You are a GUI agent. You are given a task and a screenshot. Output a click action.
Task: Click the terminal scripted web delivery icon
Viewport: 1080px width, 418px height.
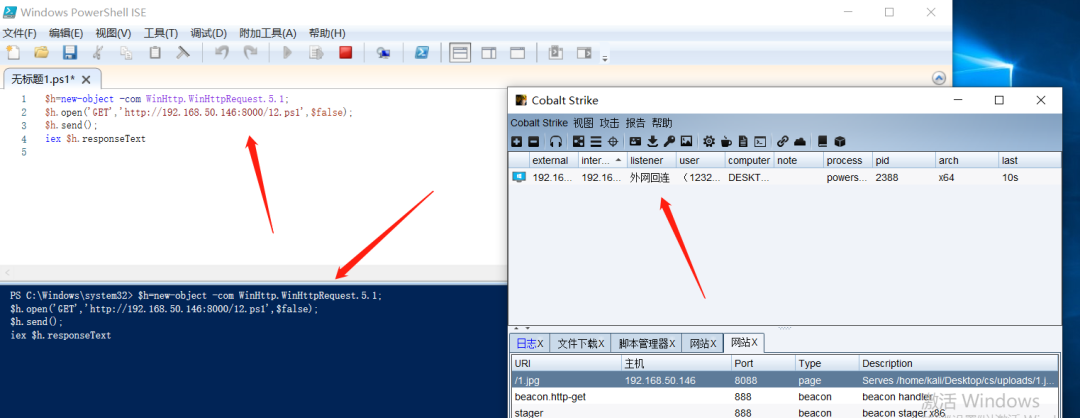point(760,141)
